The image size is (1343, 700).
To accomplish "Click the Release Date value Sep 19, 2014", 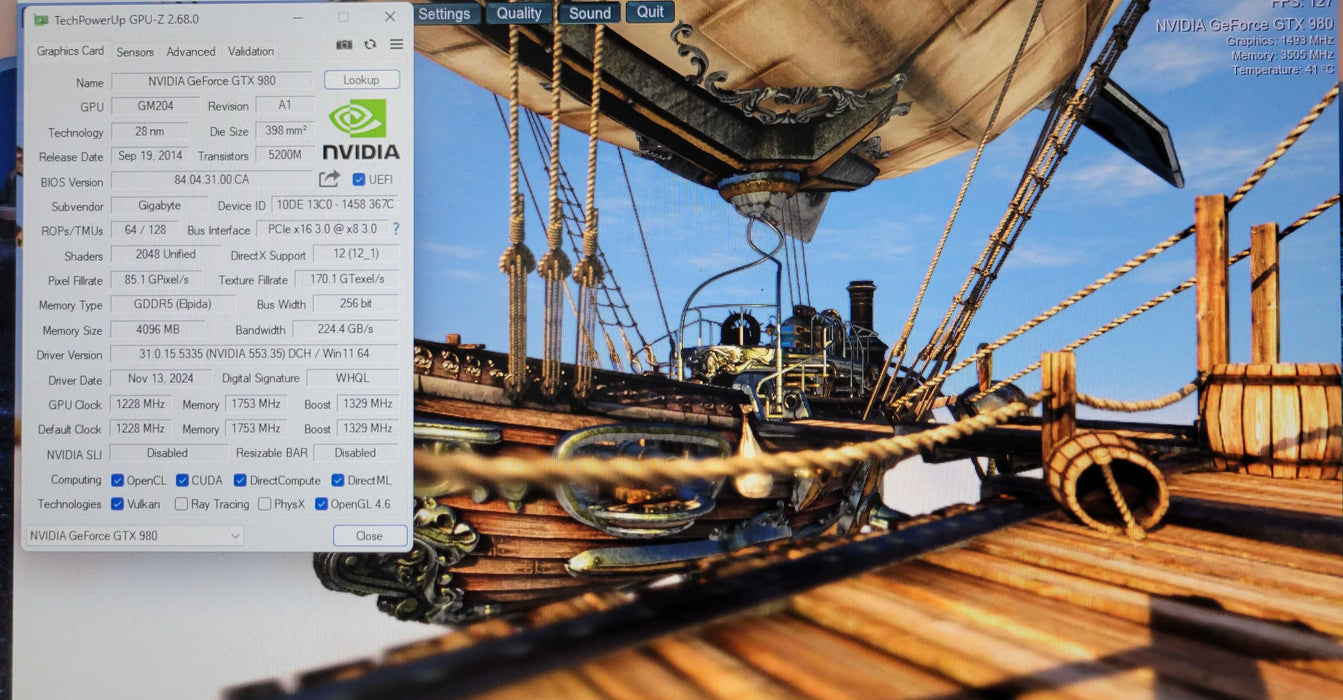I will tap(150, 156).
